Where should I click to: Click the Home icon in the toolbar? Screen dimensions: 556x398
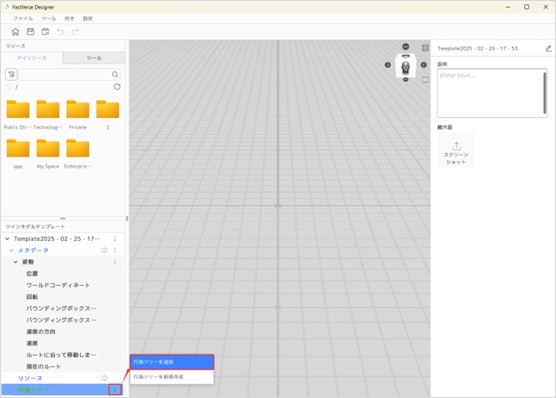tap(15, 32)
